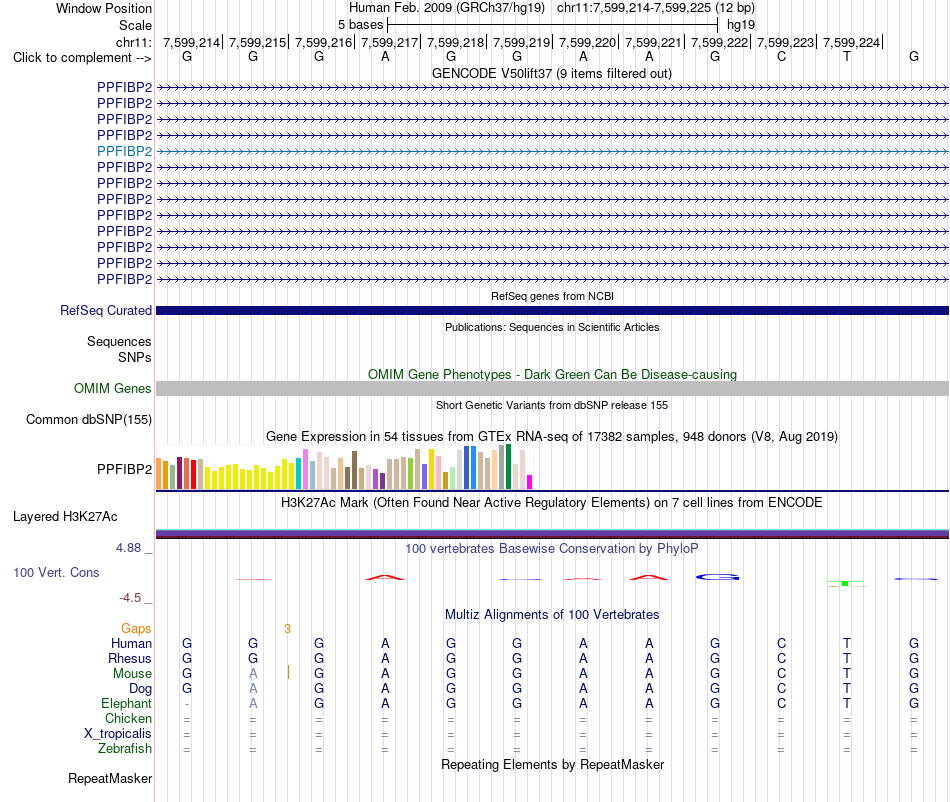Click the "Zebrafish" species label
This screenshot has height=802, width=950.
[125, 749]
